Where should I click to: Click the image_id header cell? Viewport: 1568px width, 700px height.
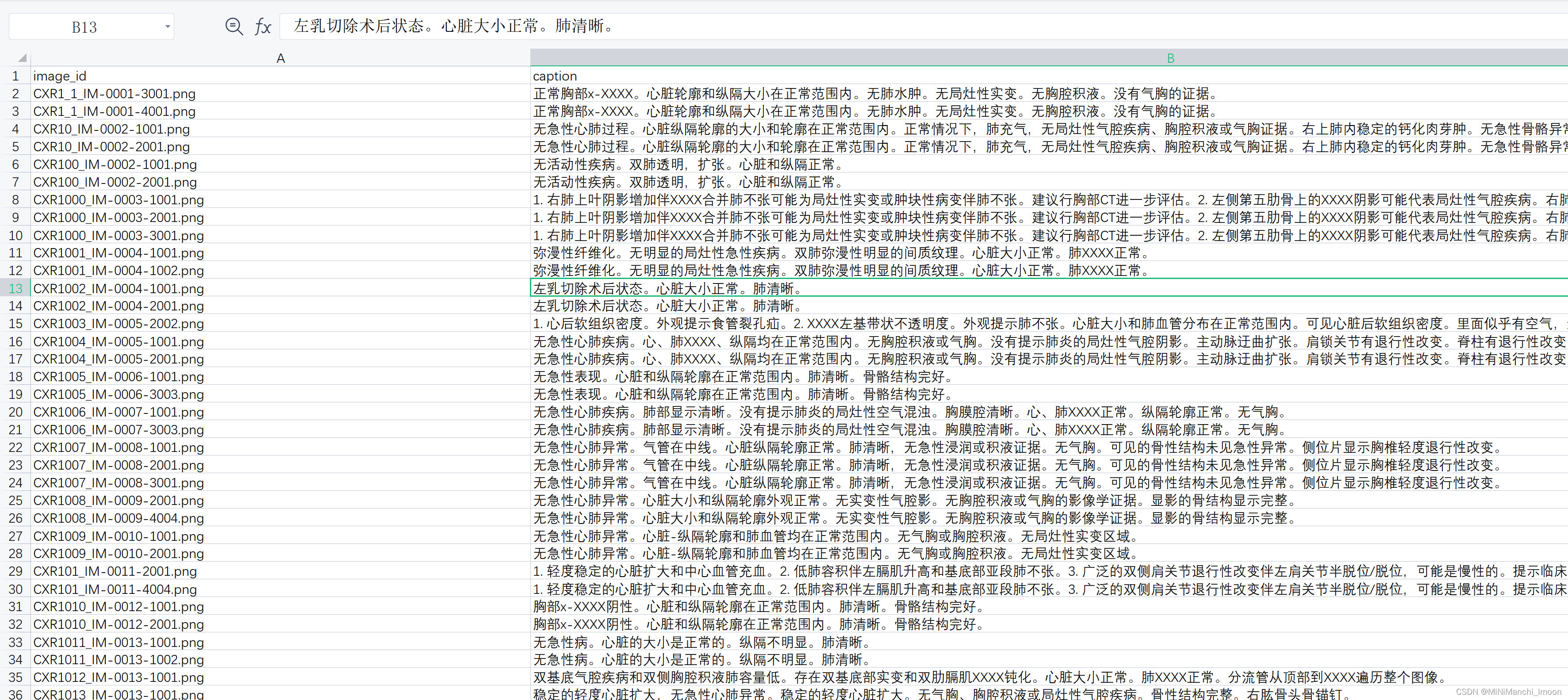[60, 76]
